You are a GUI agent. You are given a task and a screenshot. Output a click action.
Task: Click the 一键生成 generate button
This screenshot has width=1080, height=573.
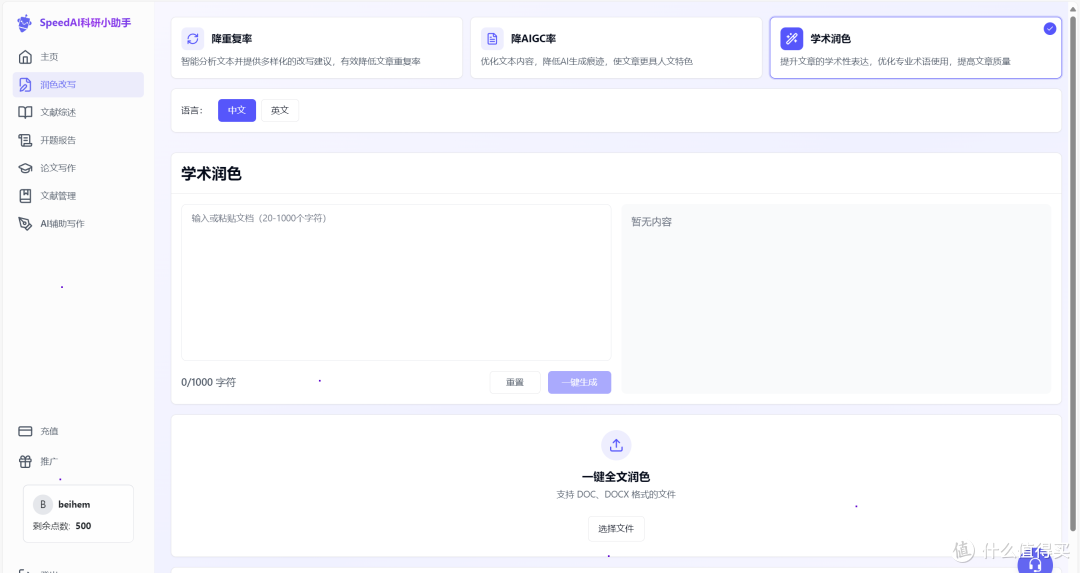(579, 382)
